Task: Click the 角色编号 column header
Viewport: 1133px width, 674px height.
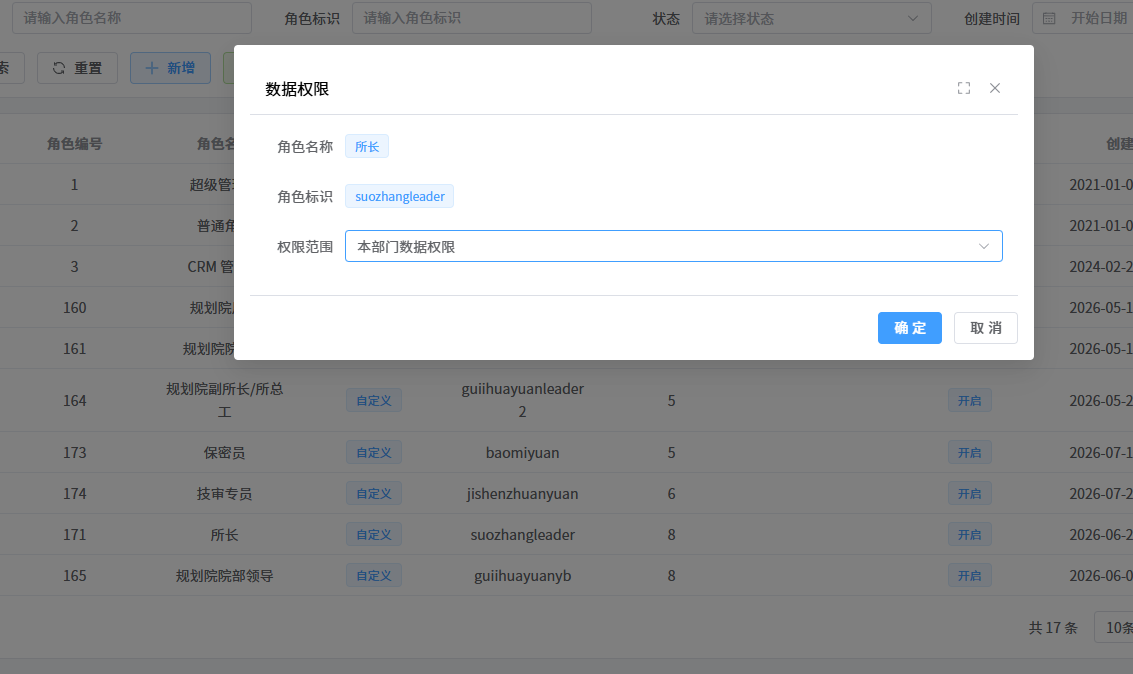Action: [74, 144]
